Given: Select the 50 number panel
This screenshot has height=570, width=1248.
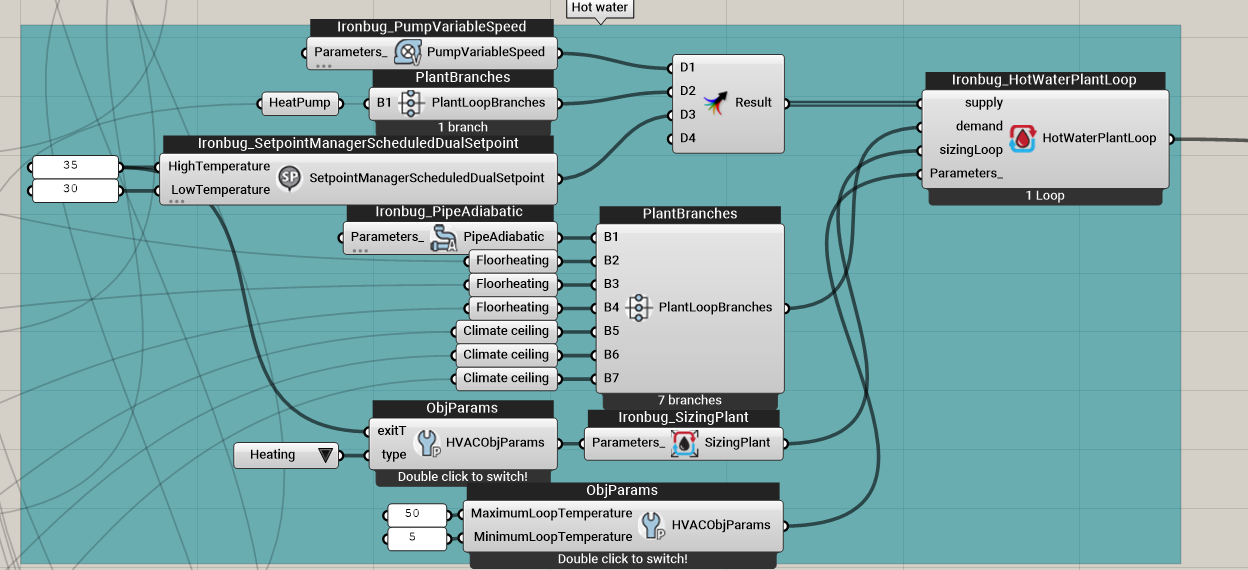Looking at the screenshot, I should click(415, 514).
